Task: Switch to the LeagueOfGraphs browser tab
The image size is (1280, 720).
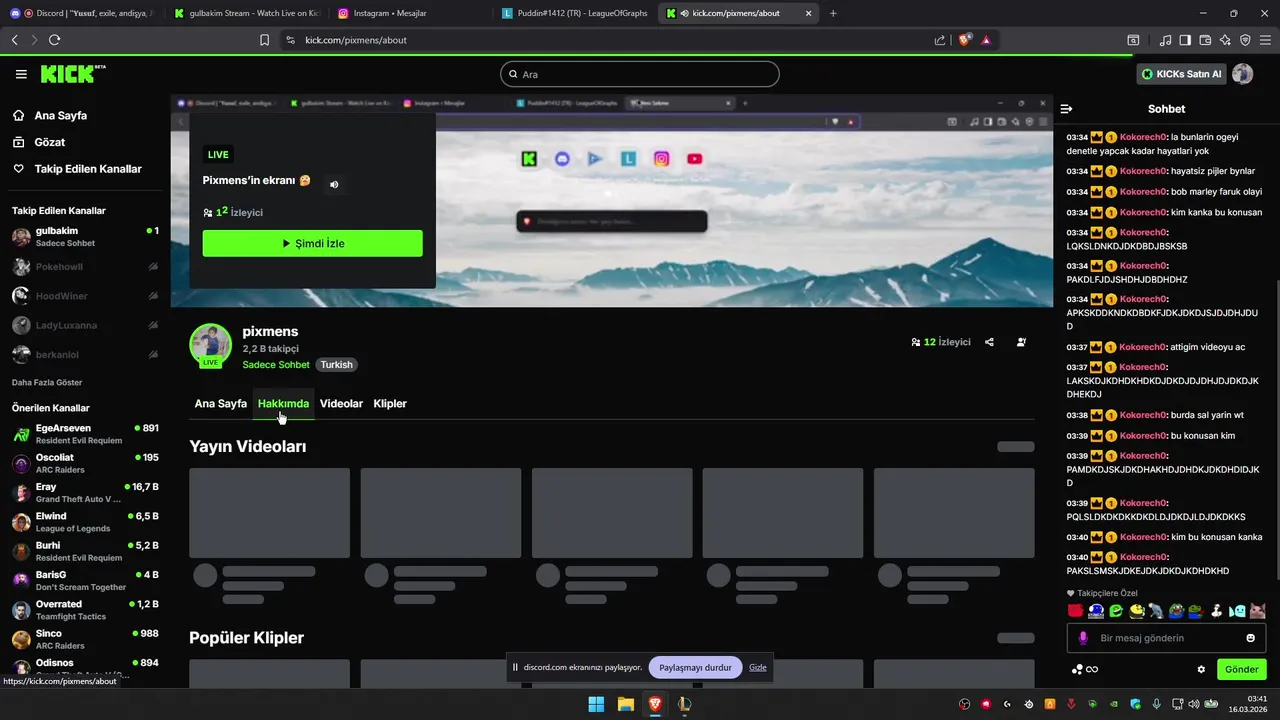Action: (575, 14)
